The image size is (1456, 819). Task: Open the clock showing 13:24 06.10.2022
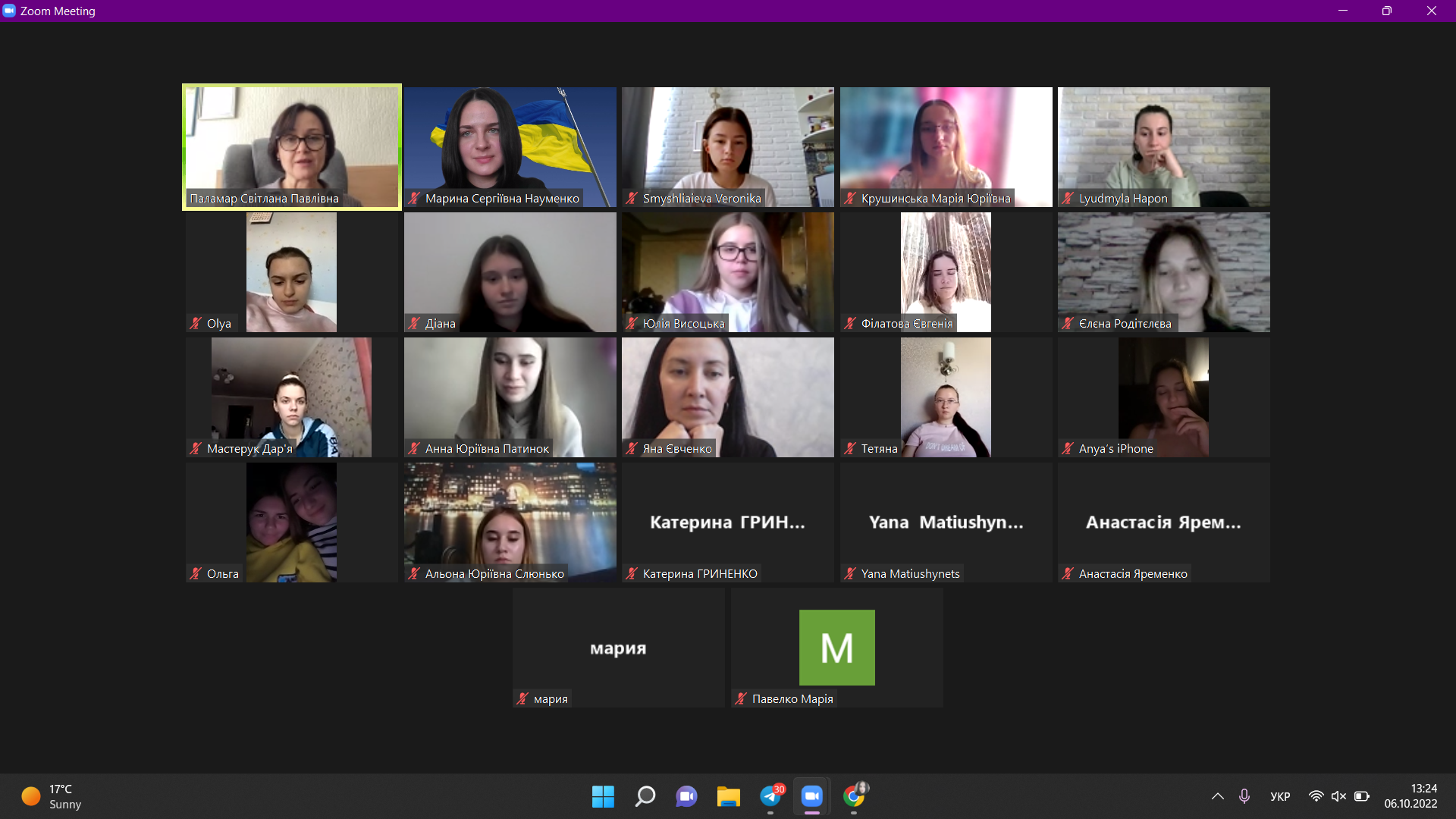coord(1410,796)
